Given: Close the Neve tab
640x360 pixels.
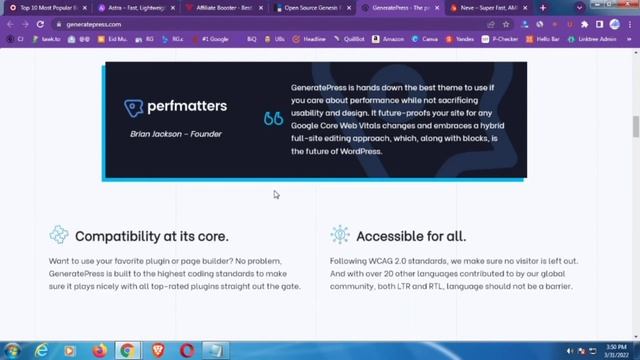Looking at the screenshot, I should pyautogui.click(x=525, y=8).
